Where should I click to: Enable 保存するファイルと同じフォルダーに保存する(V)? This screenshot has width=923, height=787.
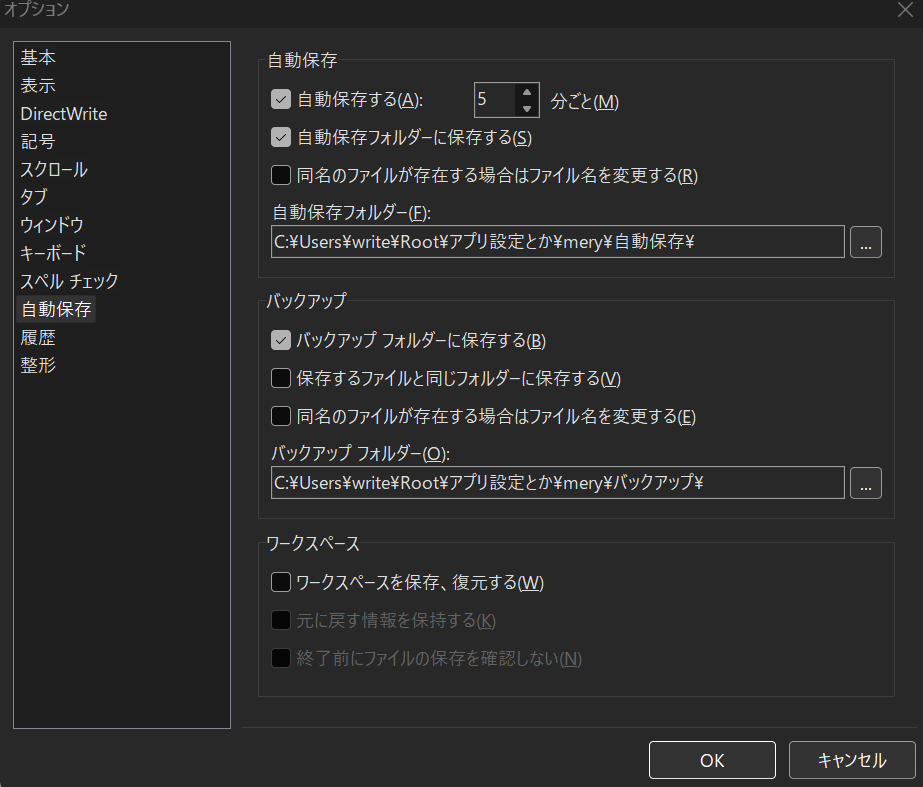pyautogui.click(x=281, y=378)
